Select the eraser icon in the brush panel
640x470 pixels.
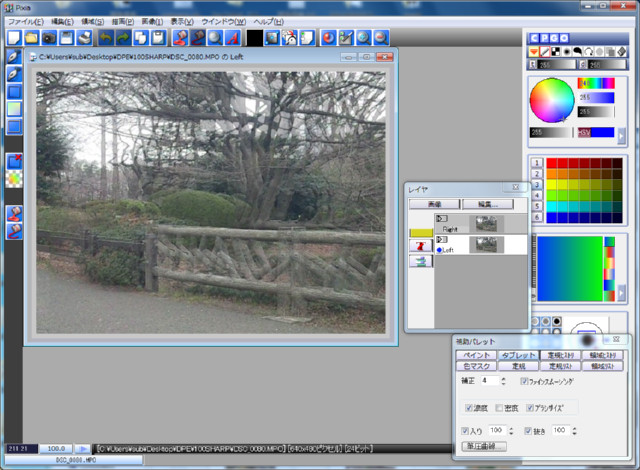click(621, 52)
